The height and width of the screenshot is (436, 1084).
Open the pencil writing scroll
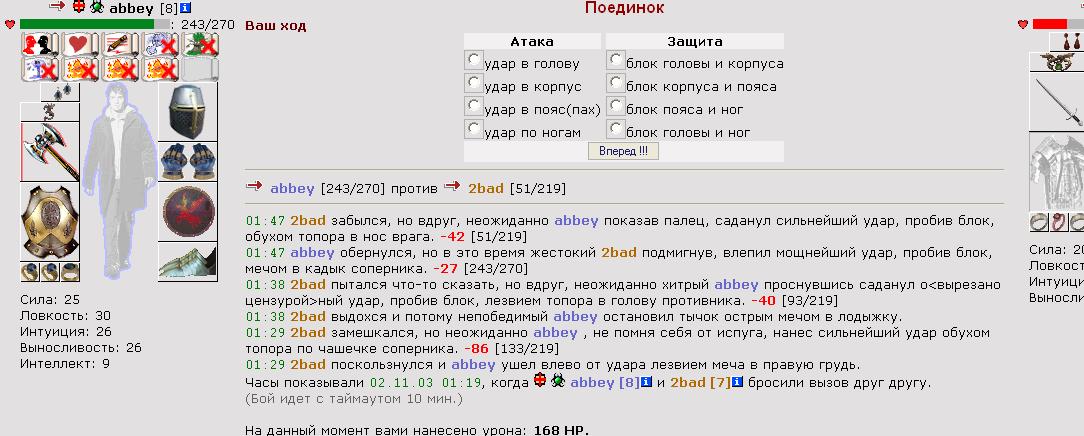pos(121,45)
